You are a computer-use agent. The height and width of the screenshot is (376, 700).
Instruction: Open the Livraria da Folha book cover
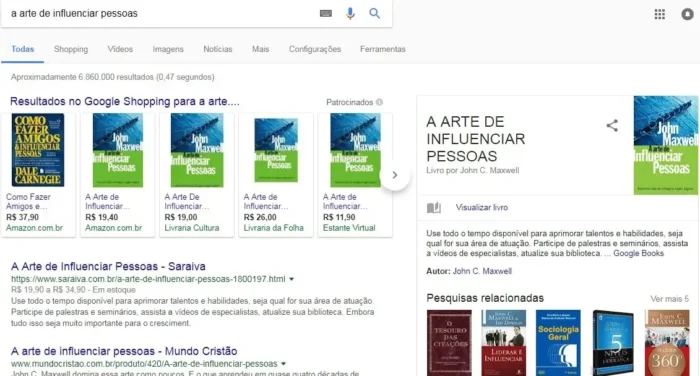[x=276, y=150]
